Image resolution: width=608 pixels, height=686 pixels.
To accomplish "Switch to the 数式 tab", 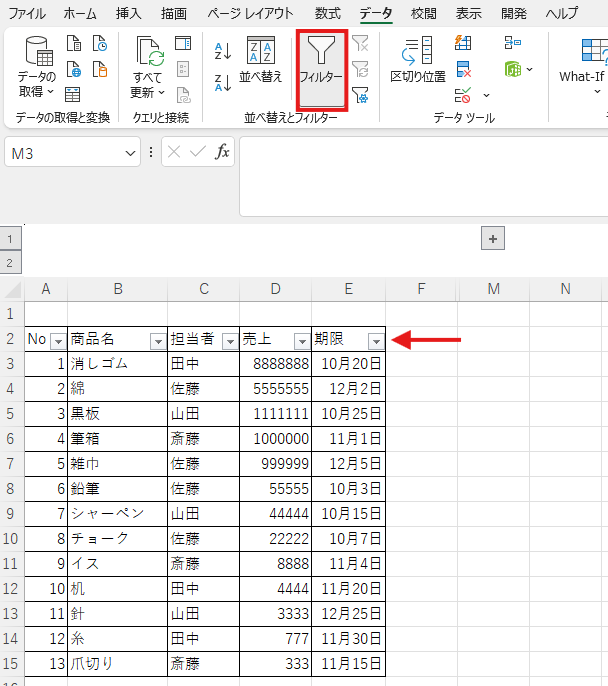I will (x=328, y=14).
